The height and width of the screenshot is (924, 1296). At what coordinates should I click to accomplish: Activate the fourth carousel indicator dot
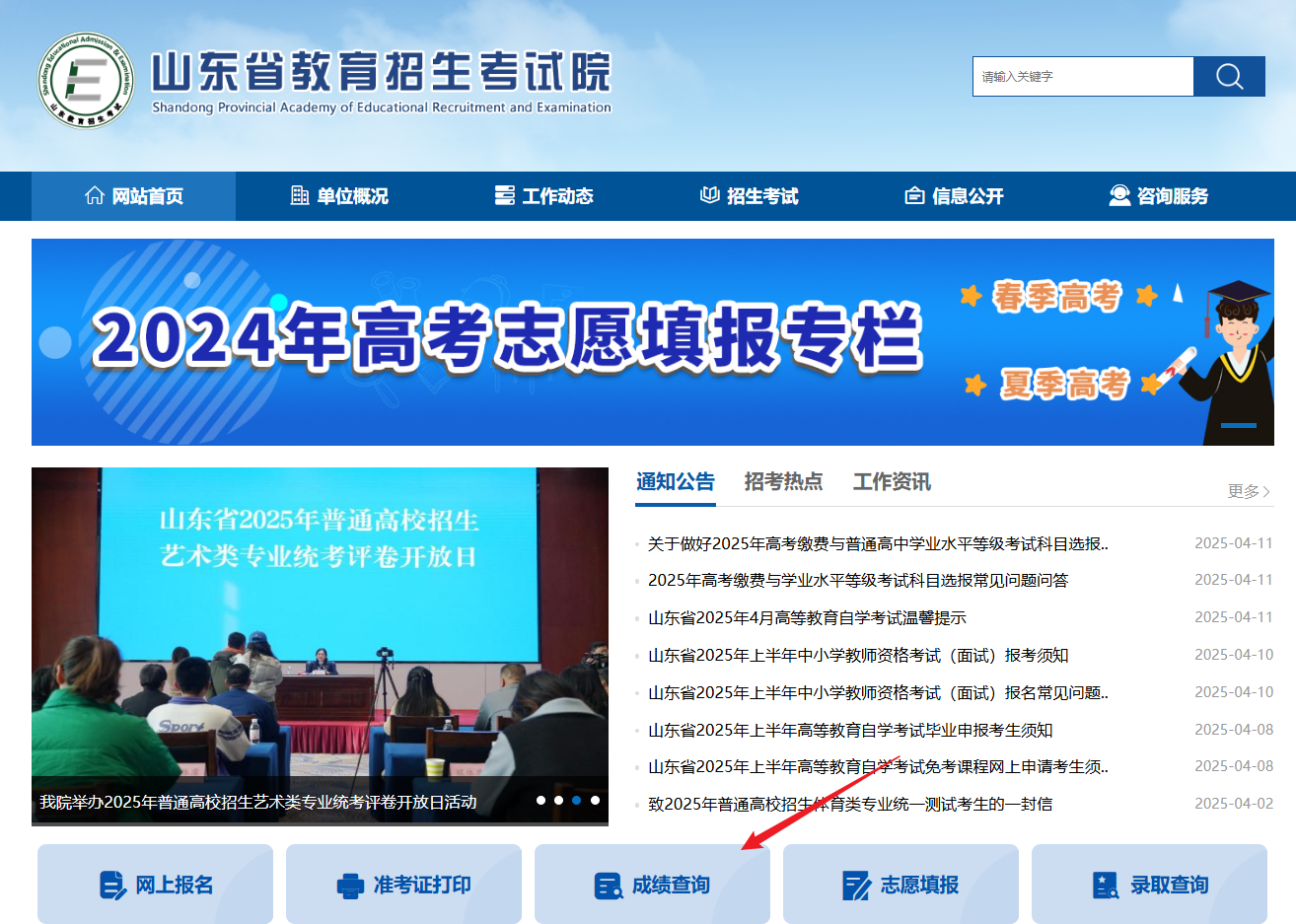click(x=595, y=802)
